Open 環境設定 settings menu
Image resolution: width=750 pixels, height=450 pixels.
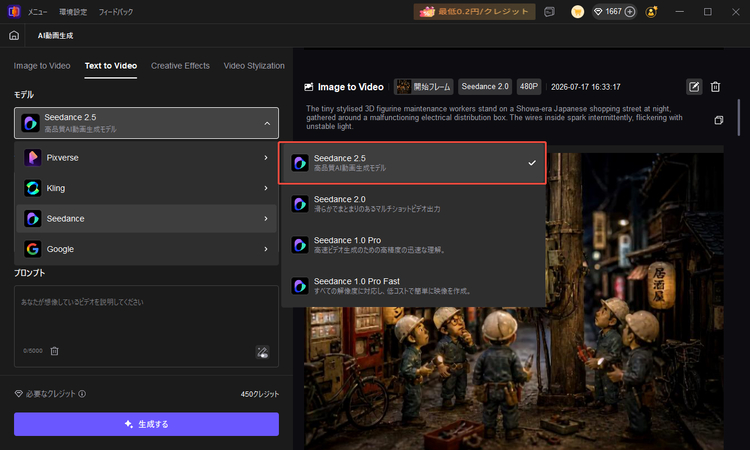[x=73, y=12]
